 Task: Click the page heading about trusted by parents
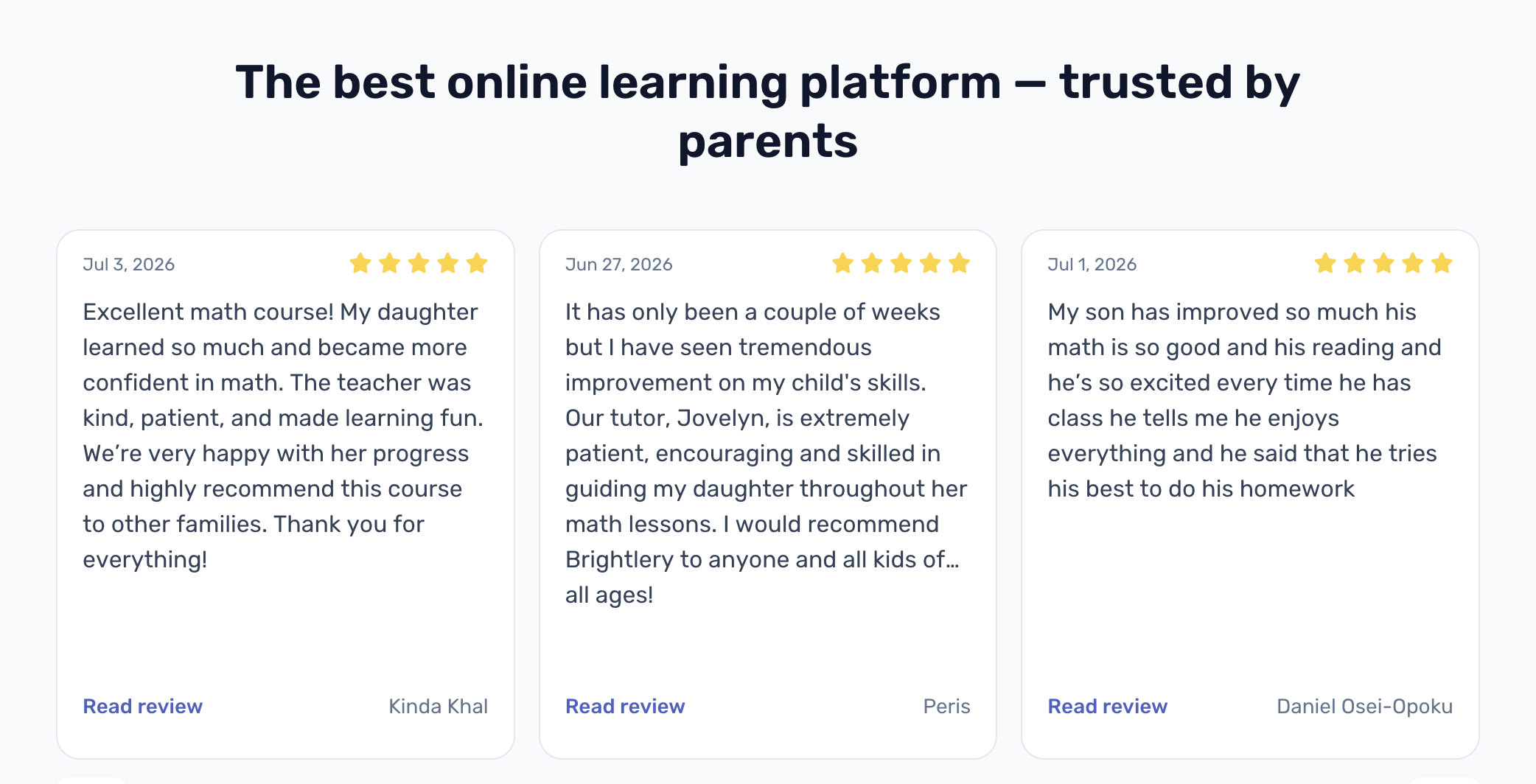pyautogui.click(x=768, y=111)
